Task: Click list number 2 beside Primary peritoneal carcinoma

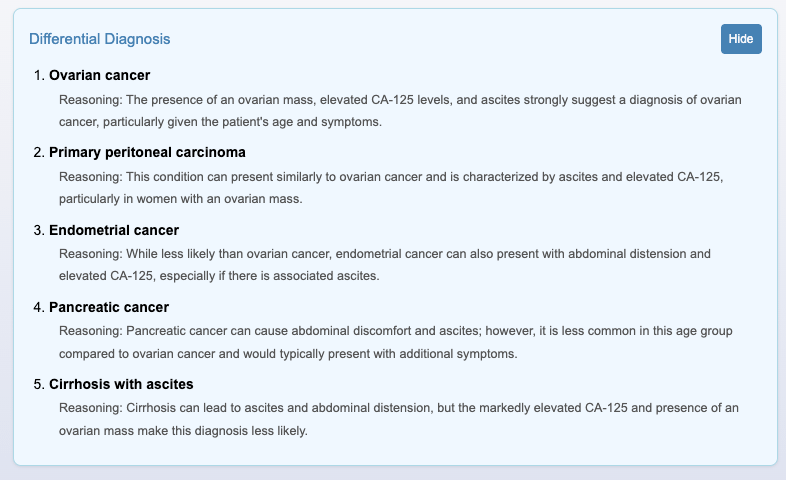Action: [40, 152]
